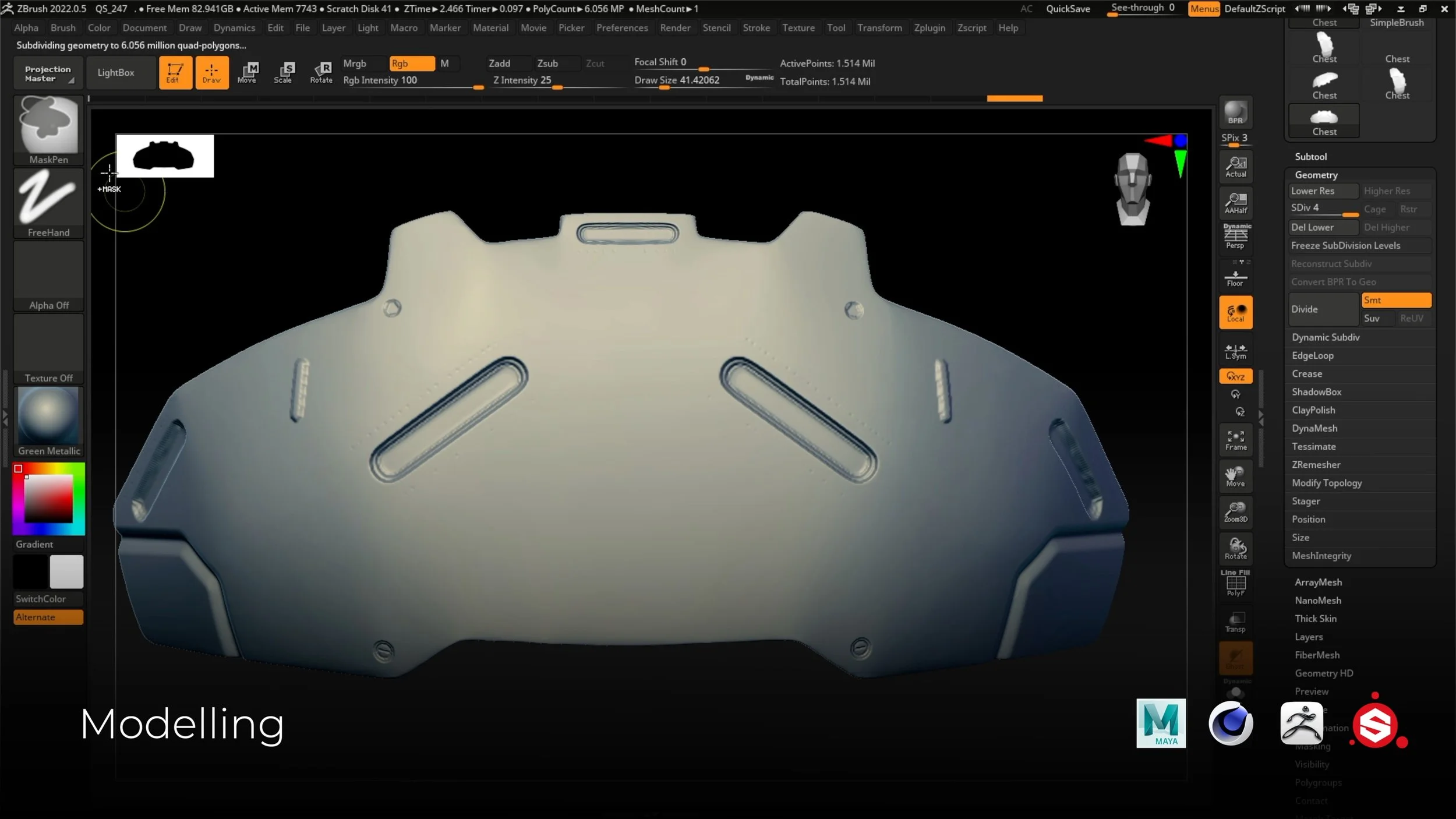
Task: Toggle Local transformations icon
Action: coord(1235,312)
